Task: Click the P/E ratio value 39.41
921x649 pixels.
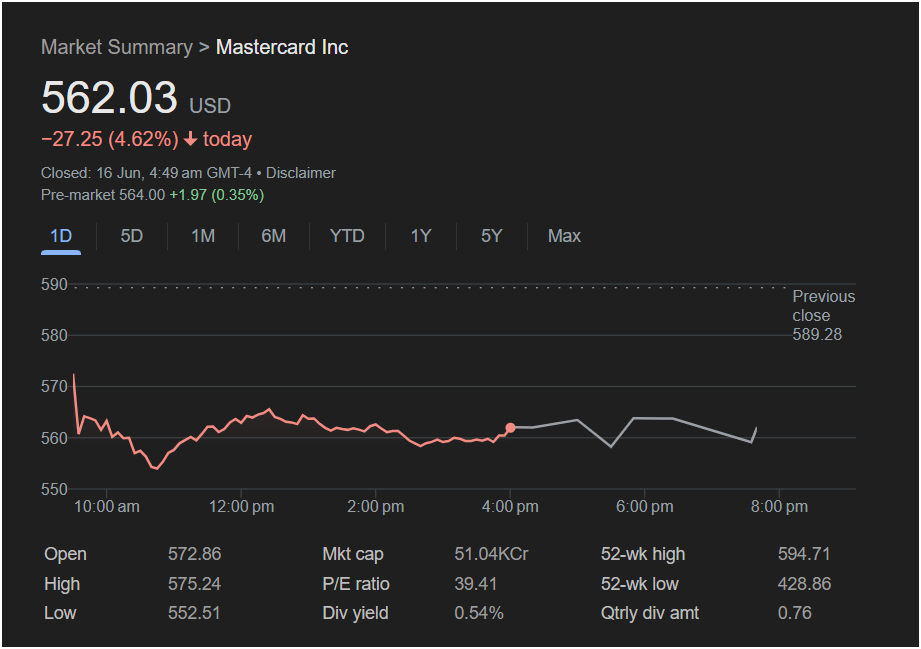Action: [475, 584]
